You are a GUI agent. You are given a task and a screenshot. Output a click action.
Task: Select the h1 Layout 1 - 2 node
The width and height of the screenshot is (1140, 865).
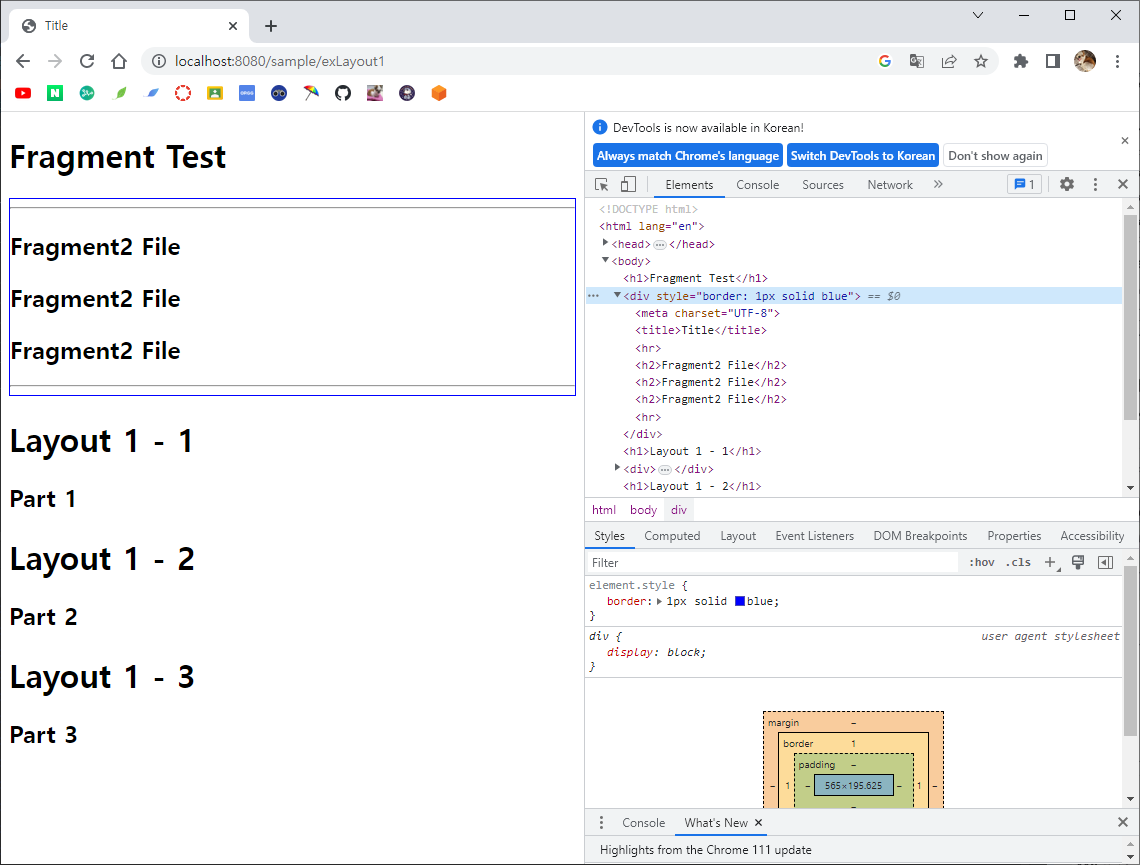tap(692, 486)
